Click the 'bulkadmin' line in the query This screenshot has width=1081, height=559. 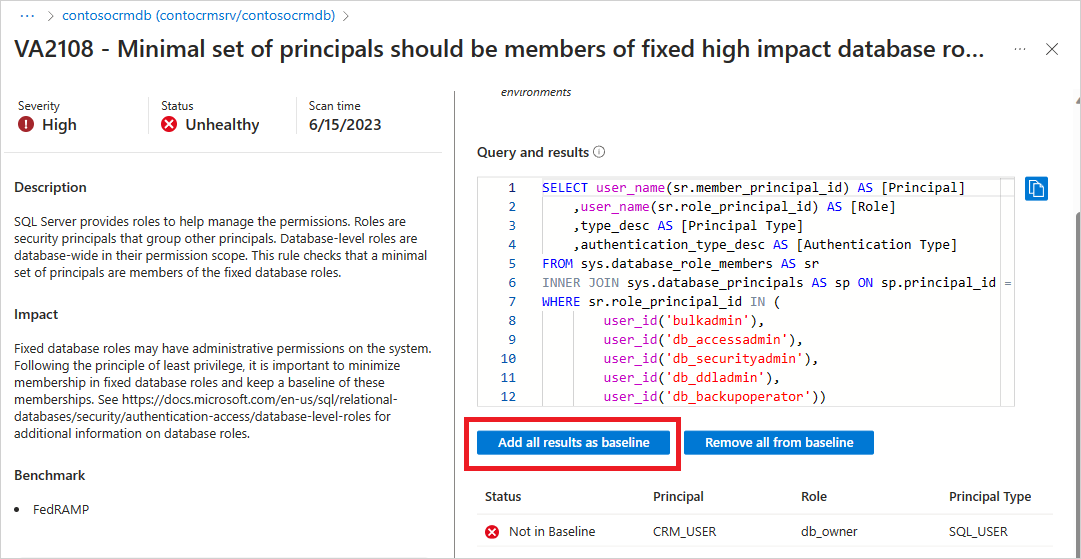click(684, 321)
